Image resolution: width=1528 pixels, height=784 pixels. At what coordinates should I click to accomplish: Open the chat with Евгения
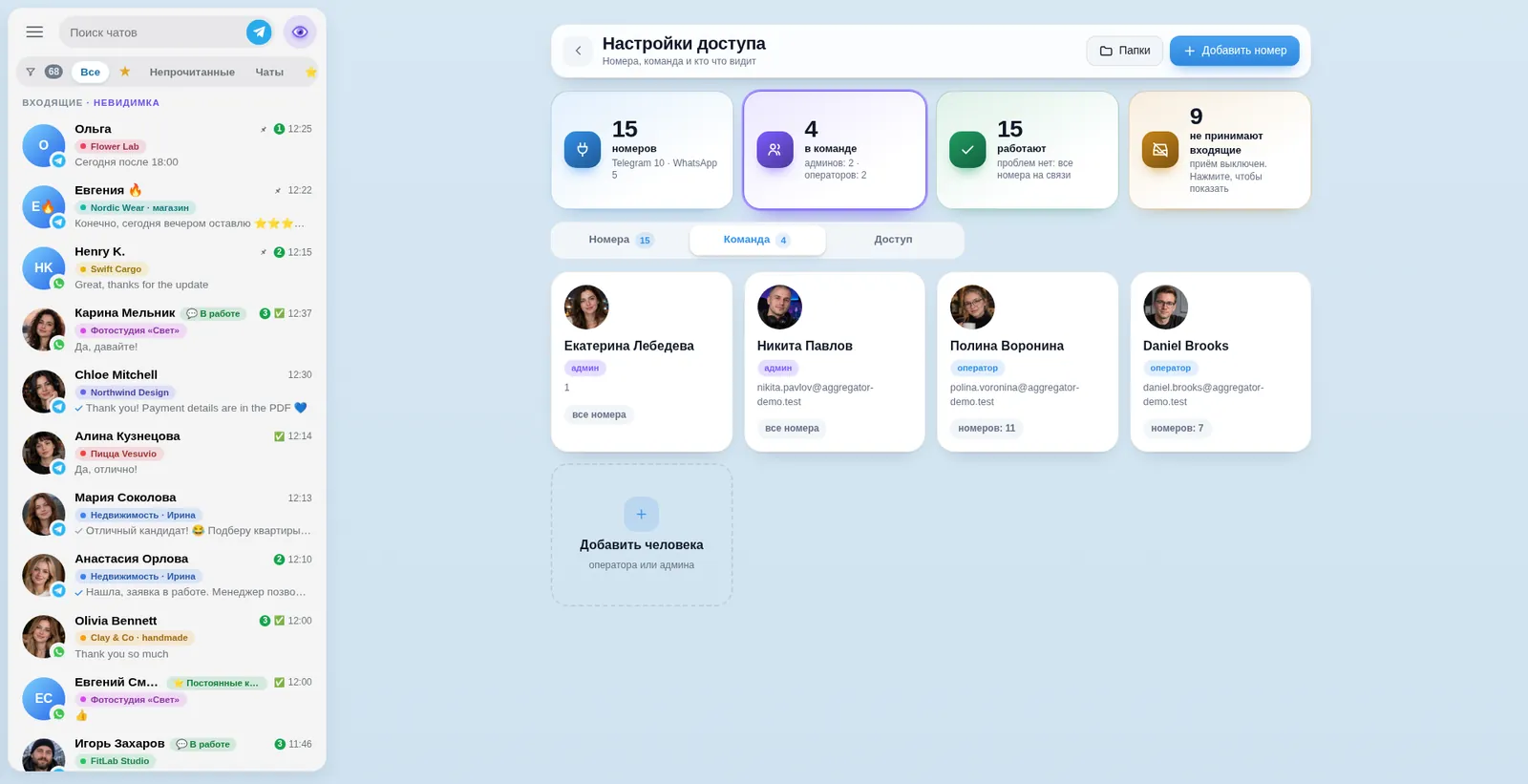click(167, 206)
